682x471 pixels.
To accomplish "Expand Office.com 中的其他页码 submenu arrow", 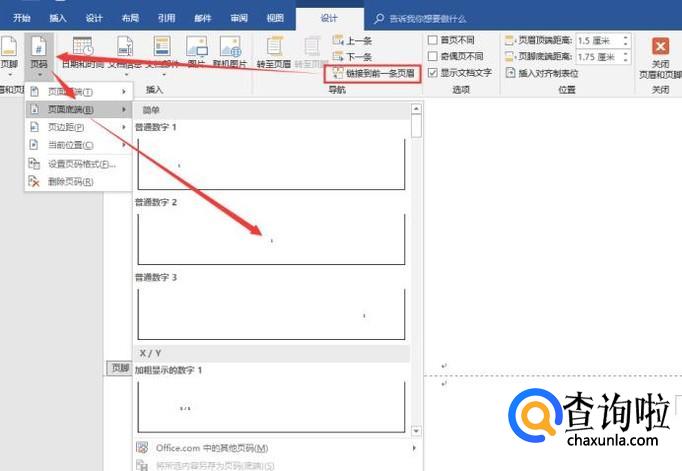I will tap(414, 448).
